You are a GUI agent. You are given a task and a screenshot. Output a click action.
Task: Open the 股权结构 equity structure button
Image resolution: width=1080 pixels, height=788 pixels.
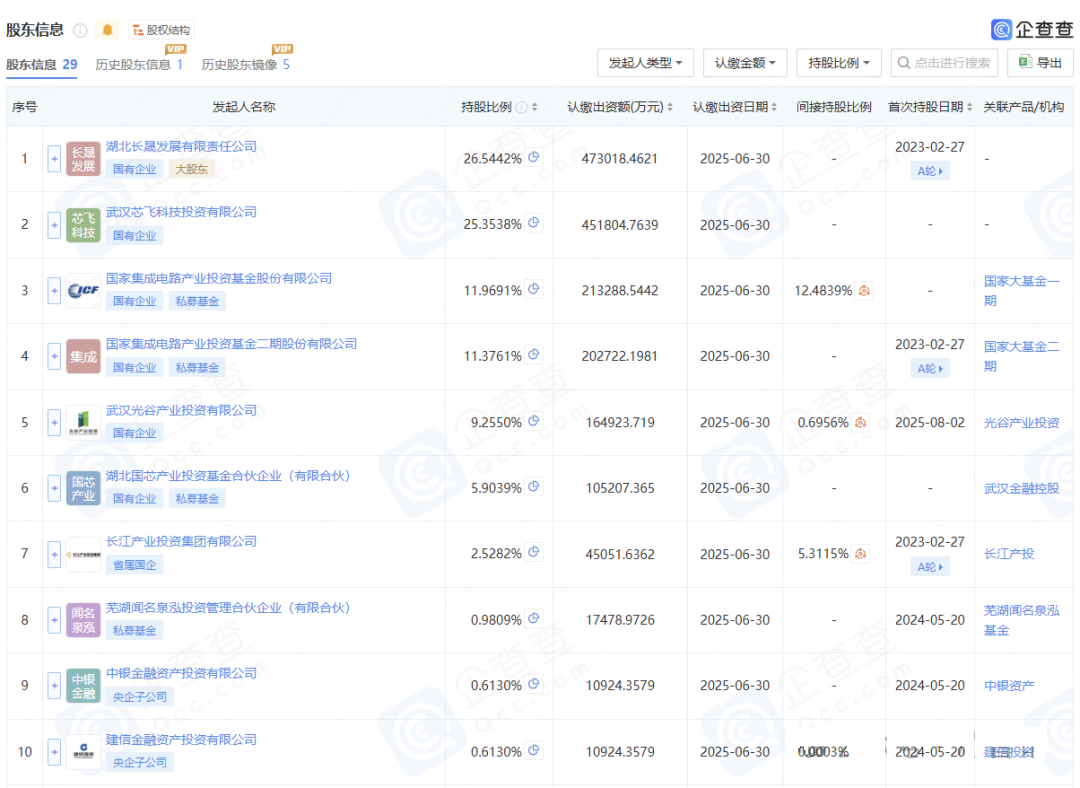[161, 30]
